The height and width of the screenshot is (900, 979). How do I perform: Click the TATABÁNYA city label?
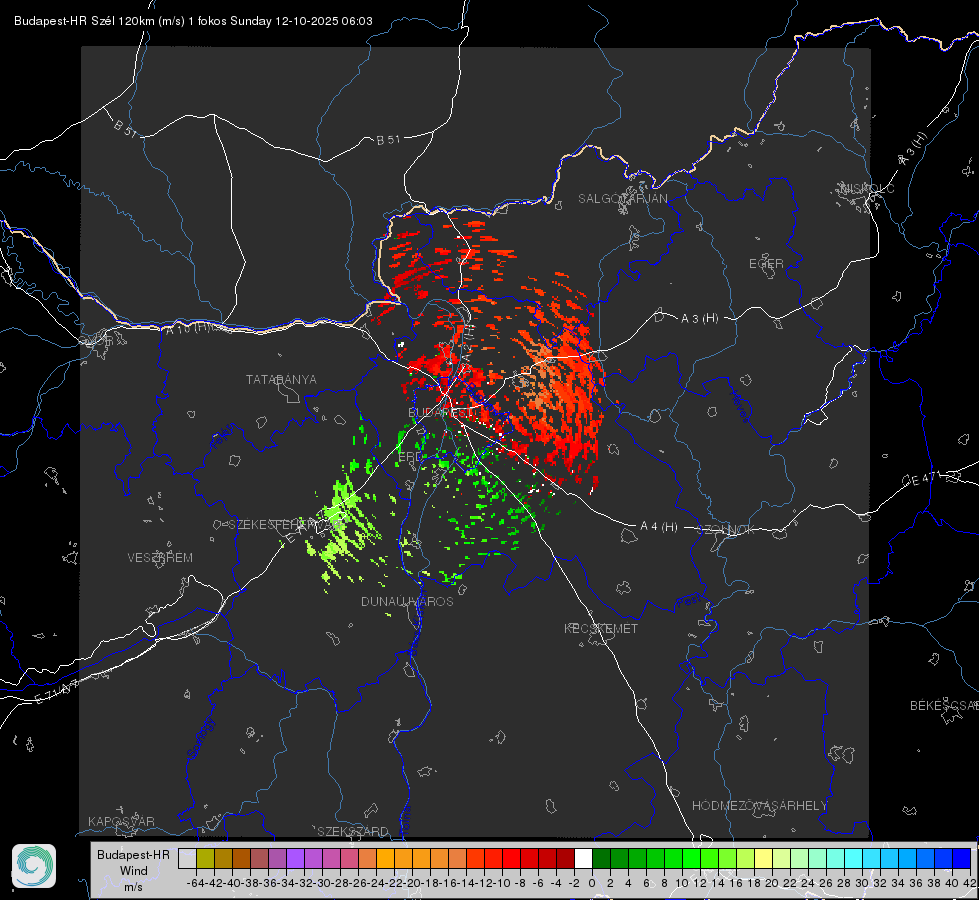click(281, 379)
